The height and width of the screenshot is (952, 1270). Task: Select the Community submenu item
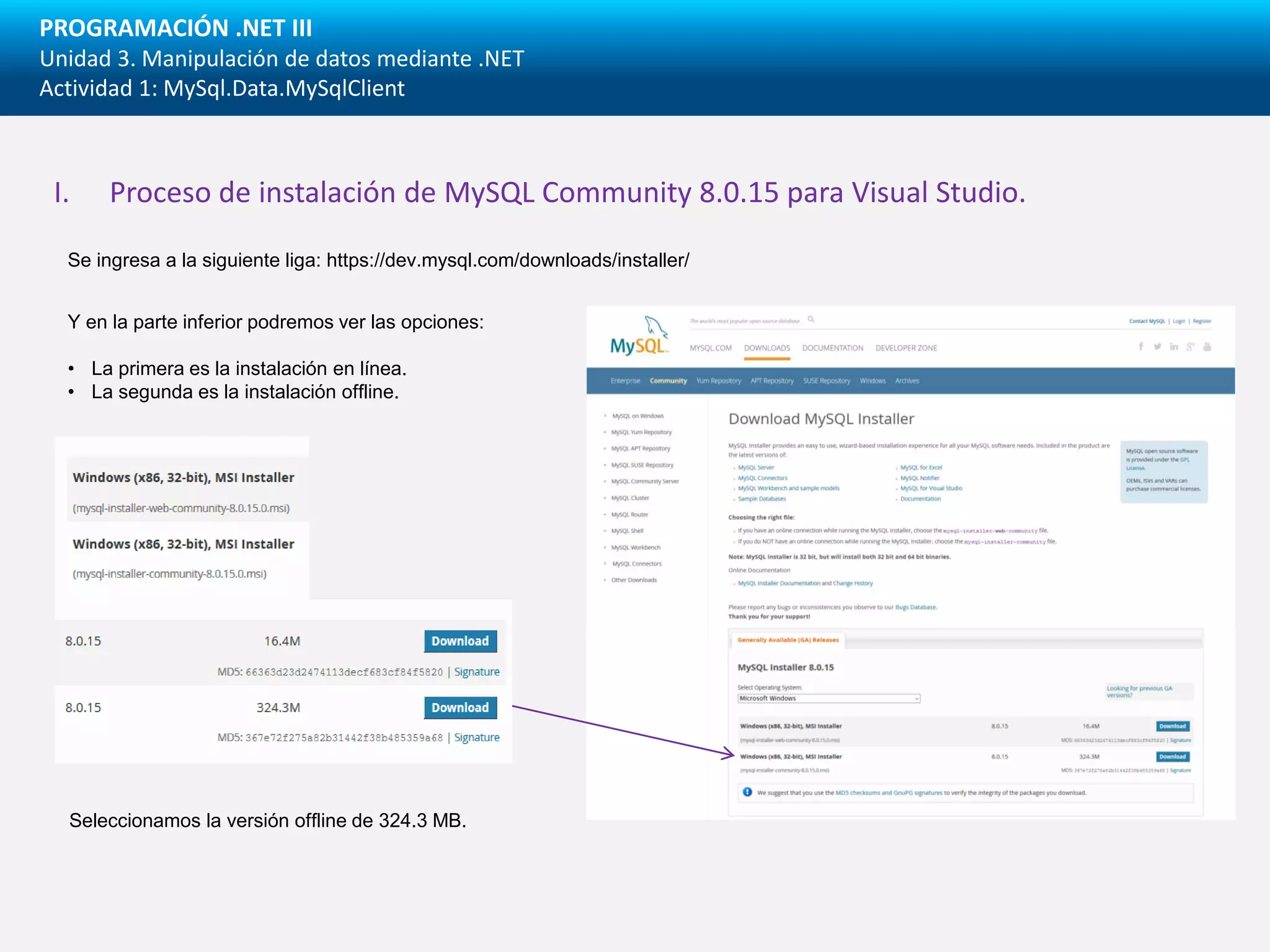(668, 381)
